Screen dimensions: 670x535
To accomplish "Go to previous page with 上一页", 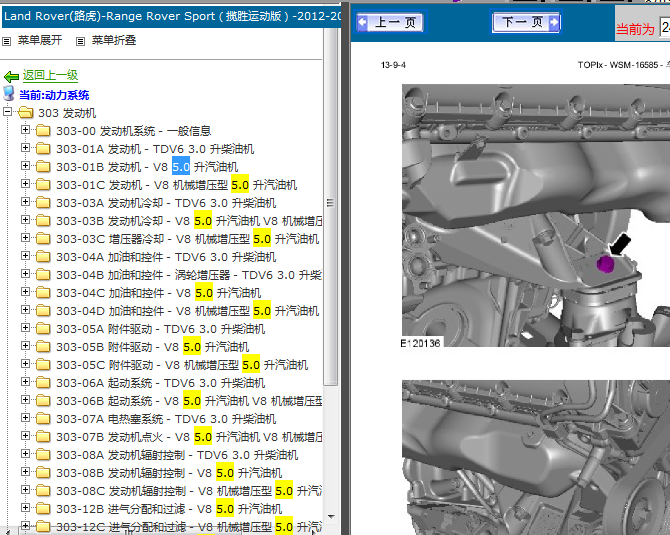I will [x=390, y=22].
